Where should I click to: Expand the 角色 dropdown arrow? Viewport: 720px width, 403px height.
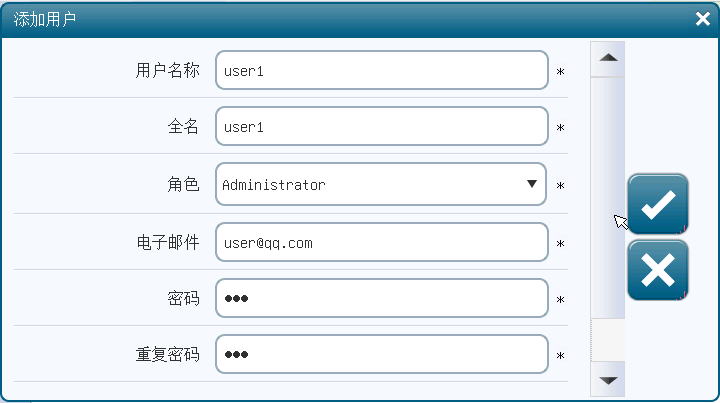point(532,184)
